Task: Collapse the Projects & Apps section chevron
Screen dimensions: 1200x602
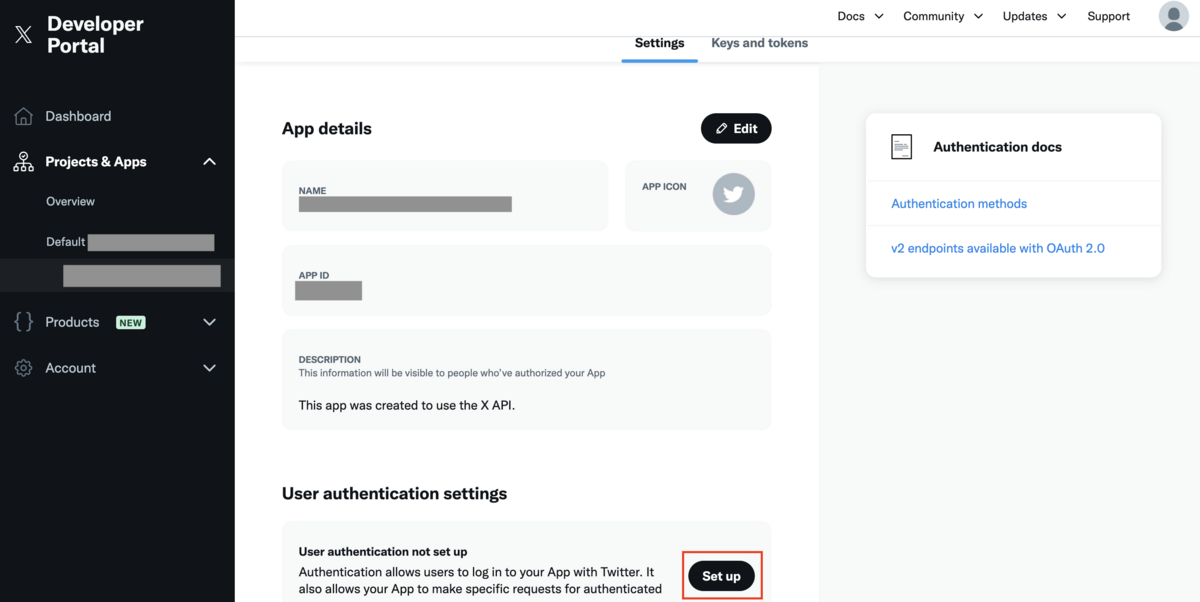Action: tap(209, 162)
